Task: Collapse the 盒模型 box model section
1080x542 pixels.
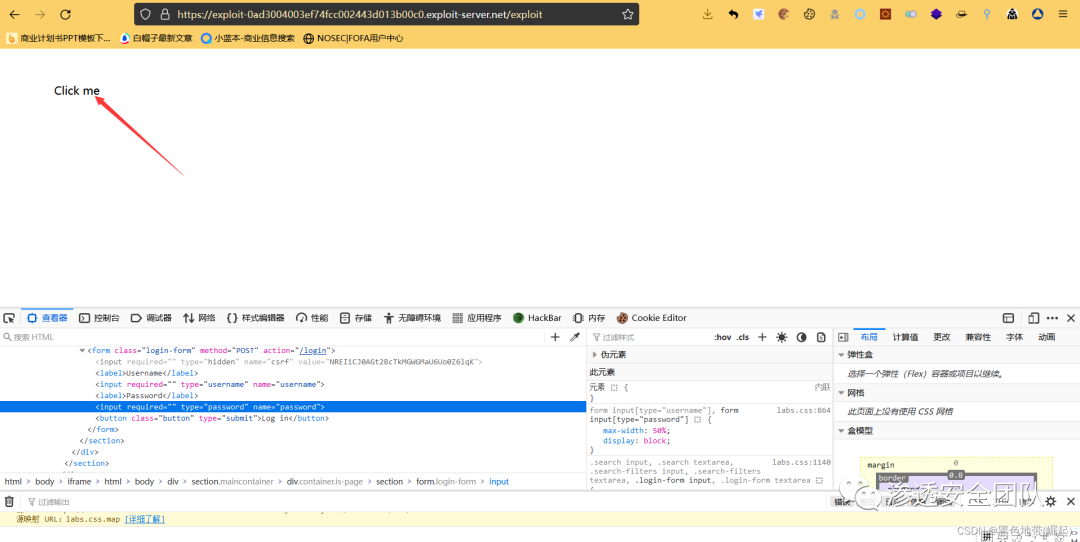Action: pyautogui.click(x=841, y=430)
